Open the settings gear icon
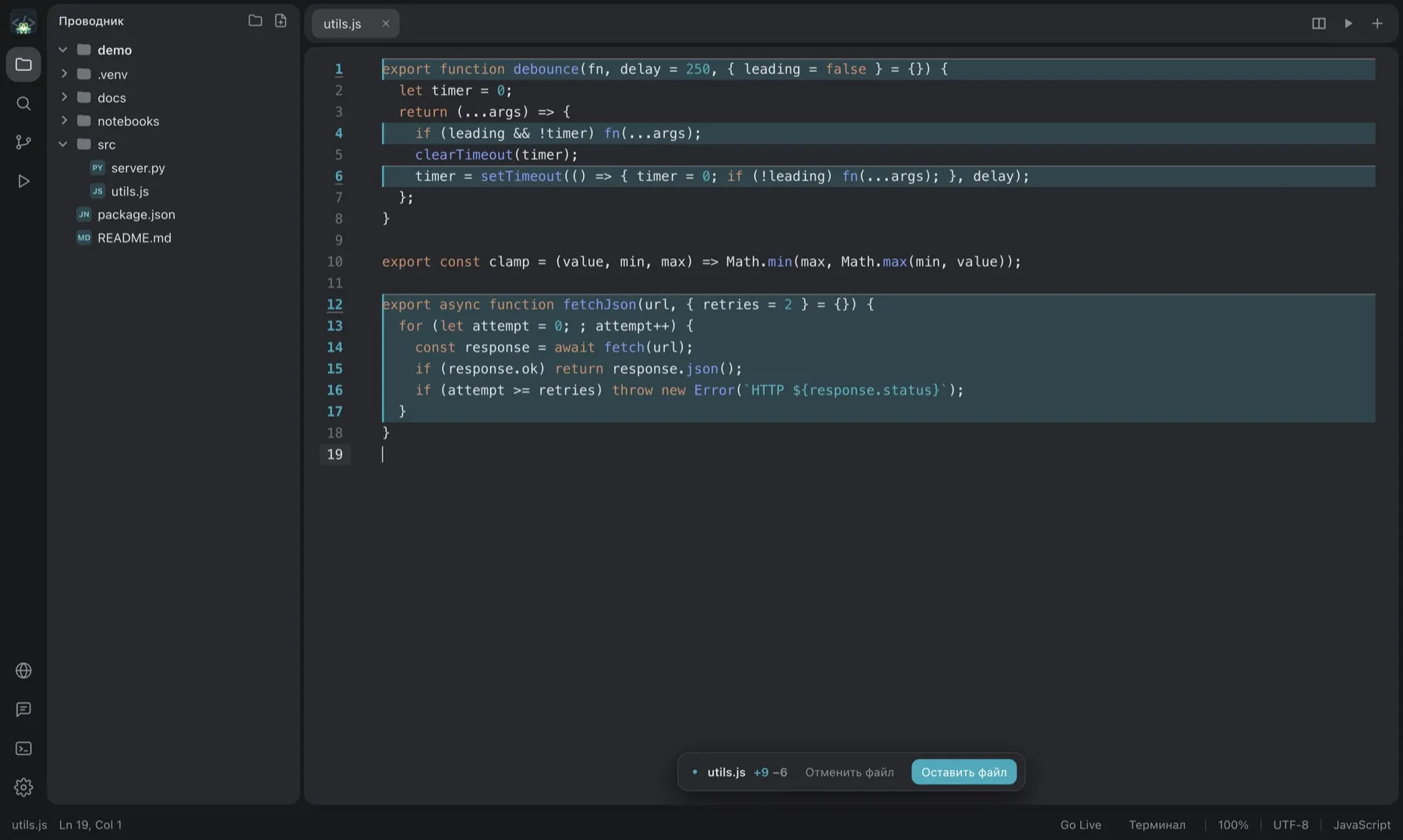Image resolution: width=1403 pixels, height=840 pixels. [x=23, y=788]
